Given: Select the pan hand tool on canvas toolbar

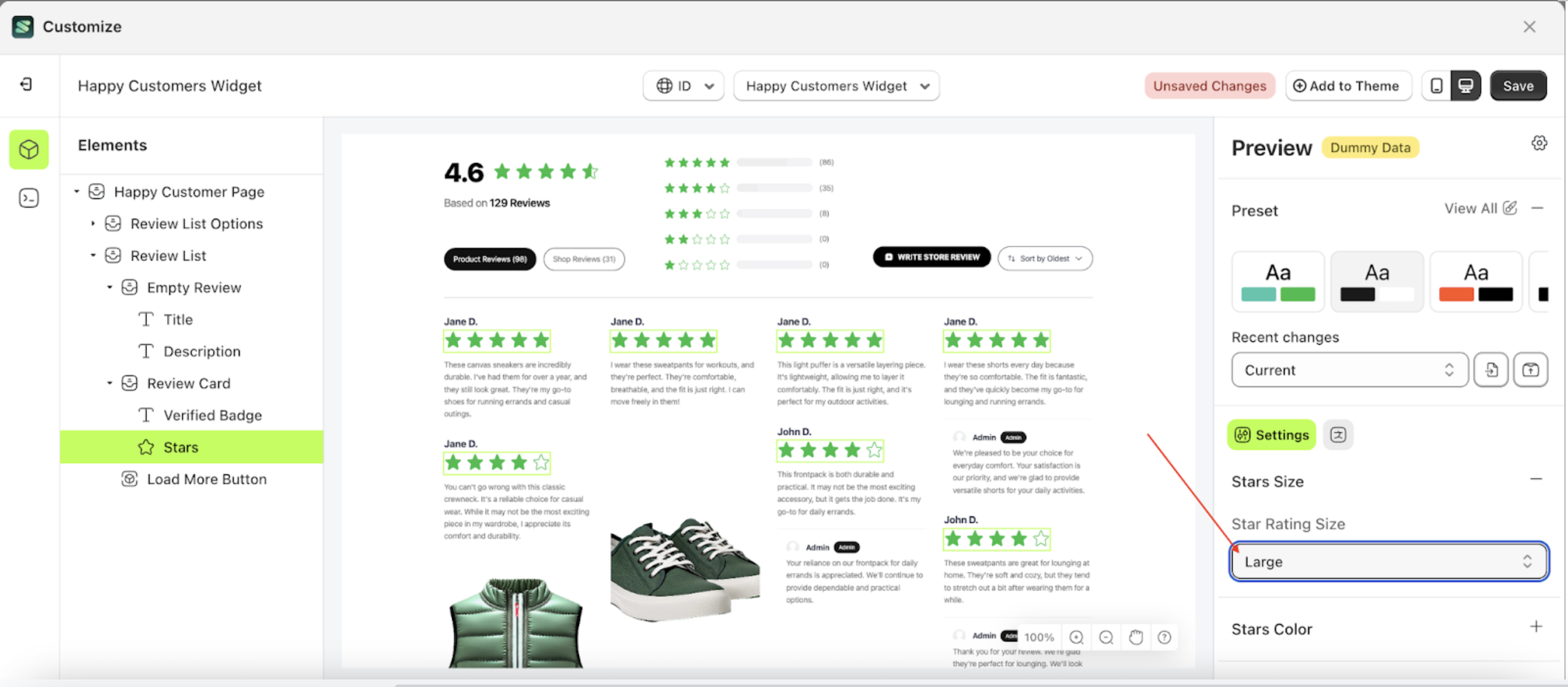Looking at the screenshot, I should [1135, 637].
